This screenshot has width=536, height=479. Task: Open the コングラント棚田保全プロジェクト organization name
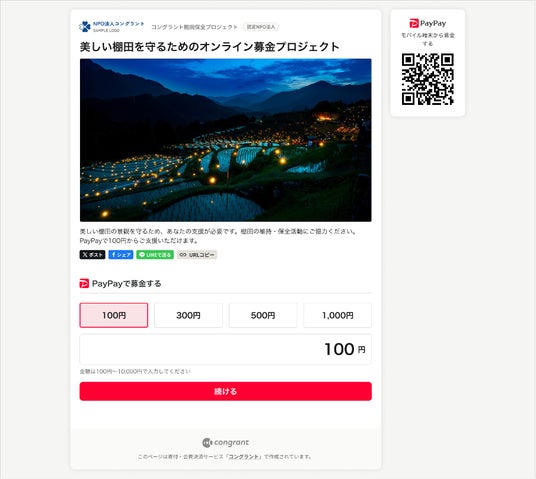pyautogui.click(x=194, y=27)
